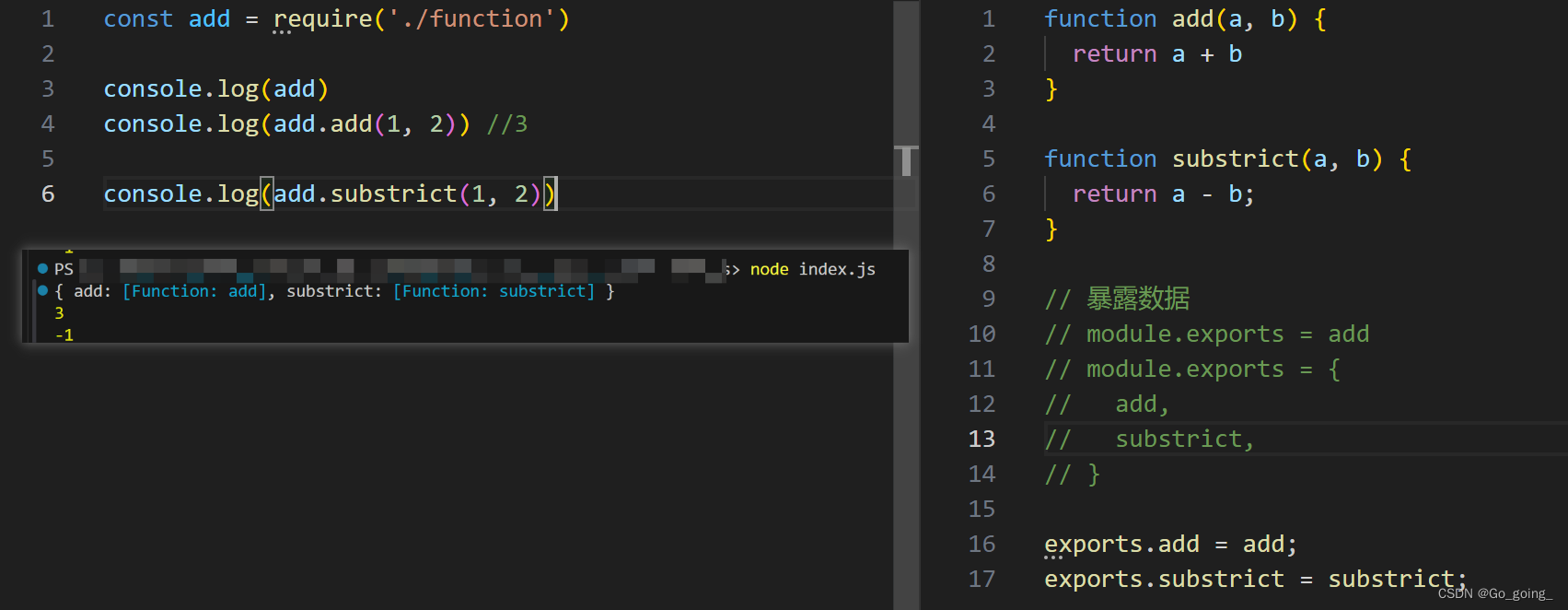Click '// substrict,' comment on line 13

(x=1149, y=440)
